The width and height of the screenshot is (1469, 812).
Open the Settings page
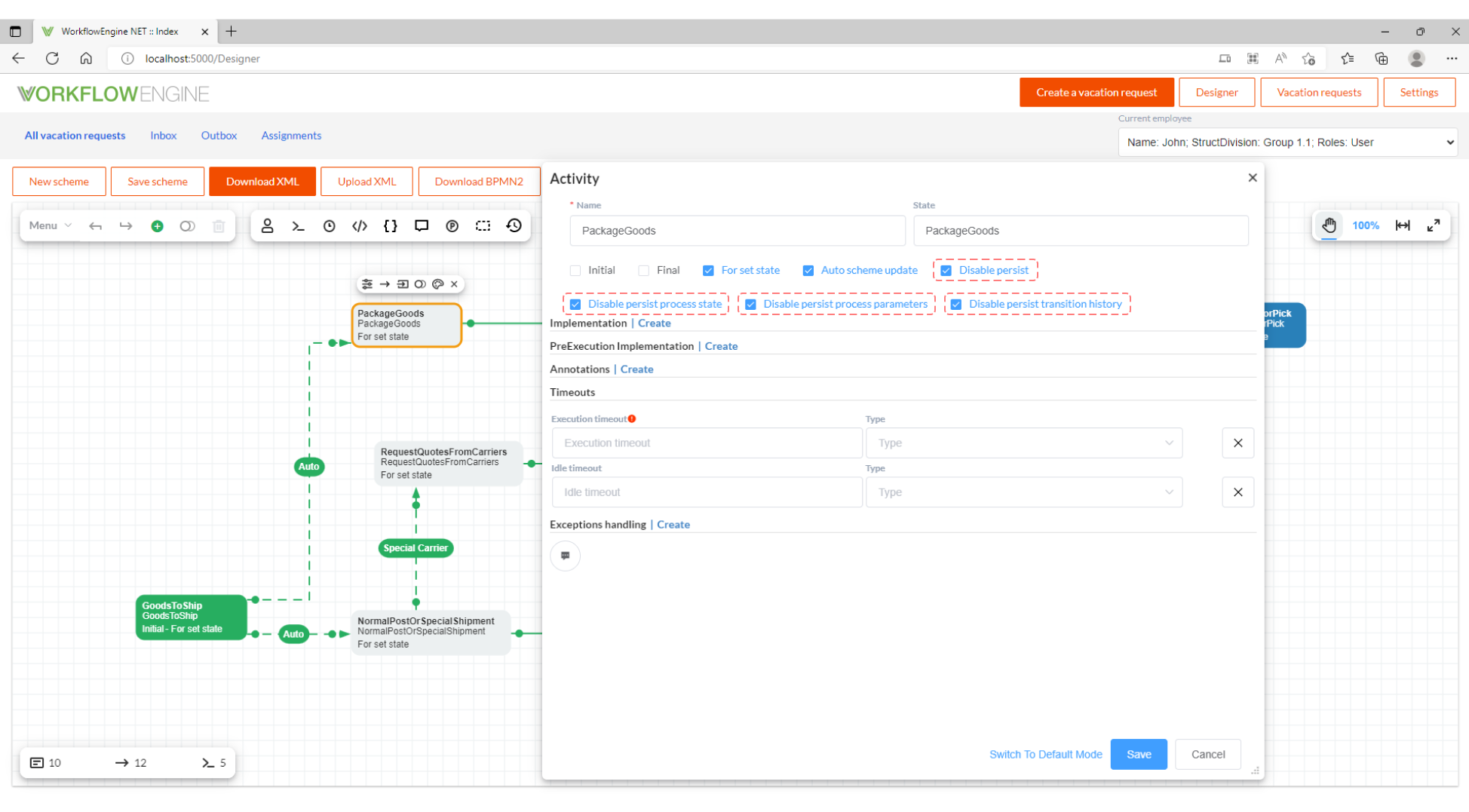tap(1418, 92)
